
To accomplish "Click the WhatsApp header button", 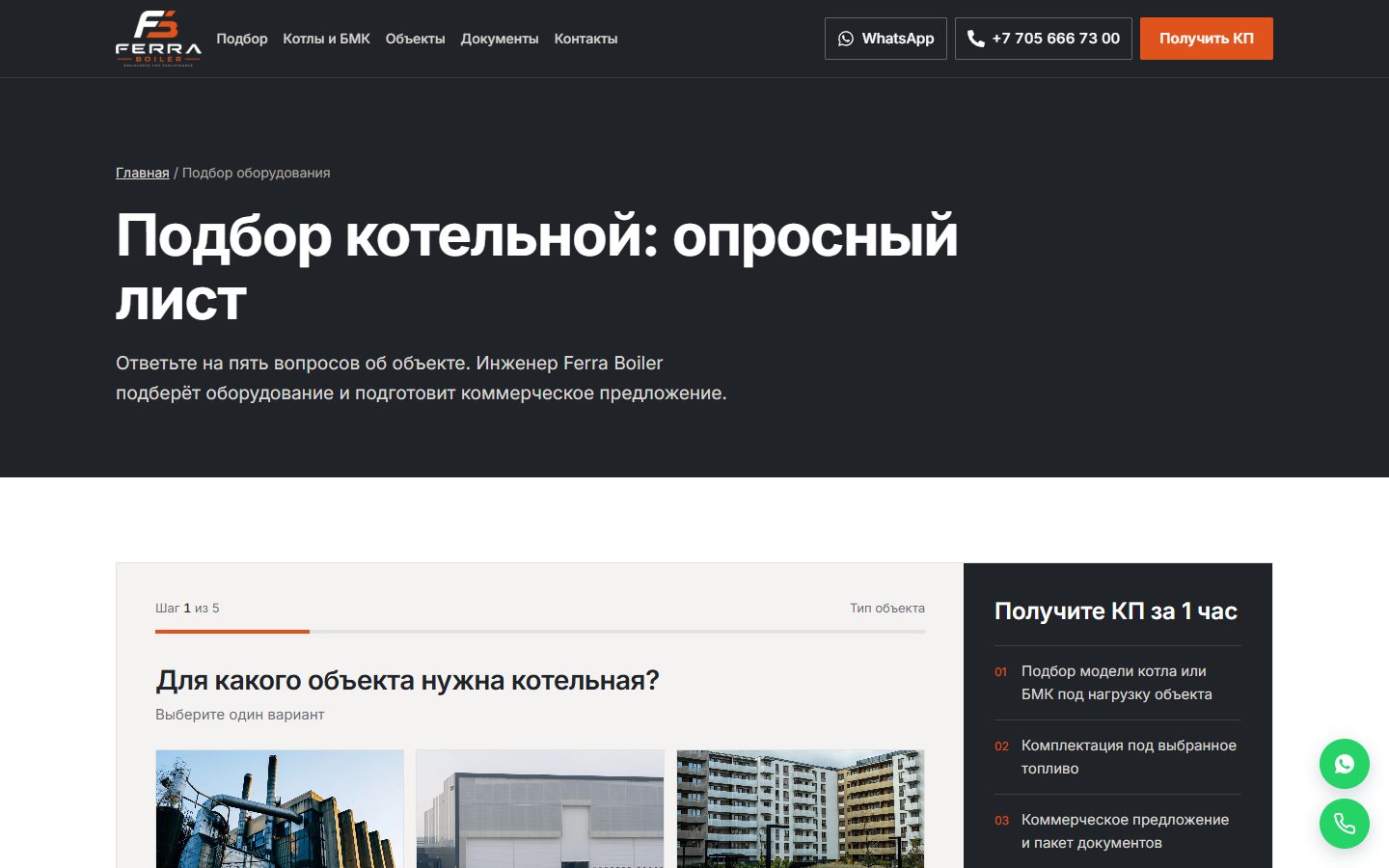I will click(x=885, y=39).
